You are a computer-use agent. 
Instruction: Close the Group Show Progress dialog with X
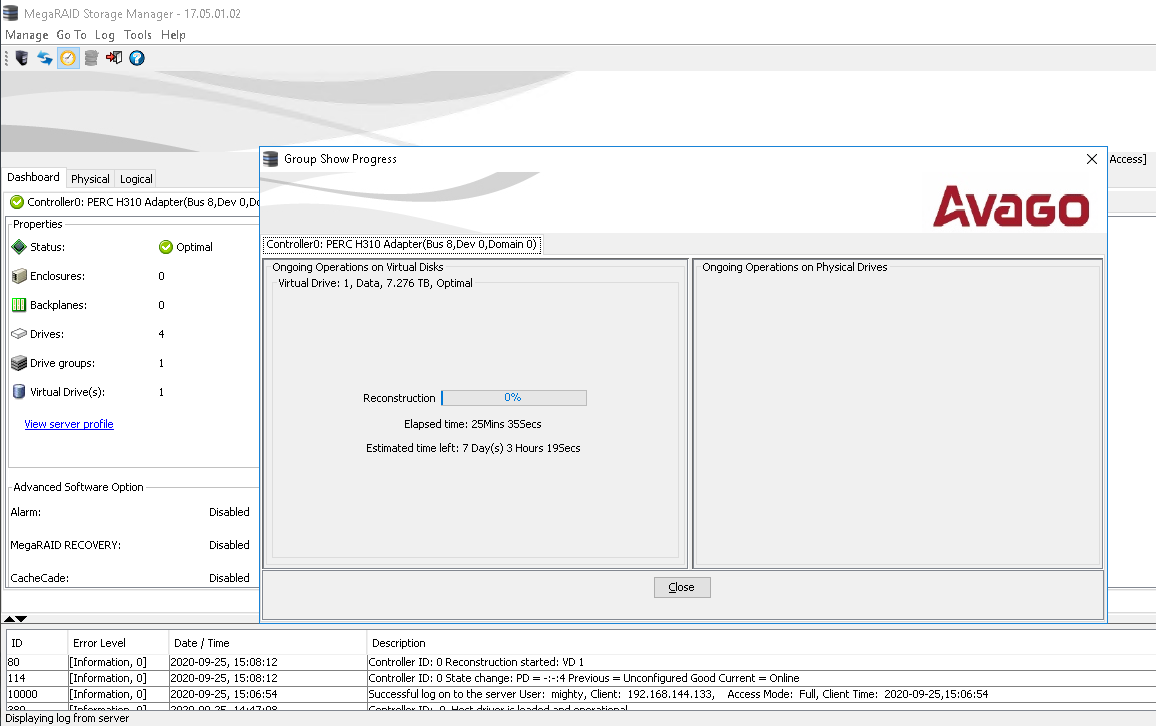click(x=1092, y=159)
